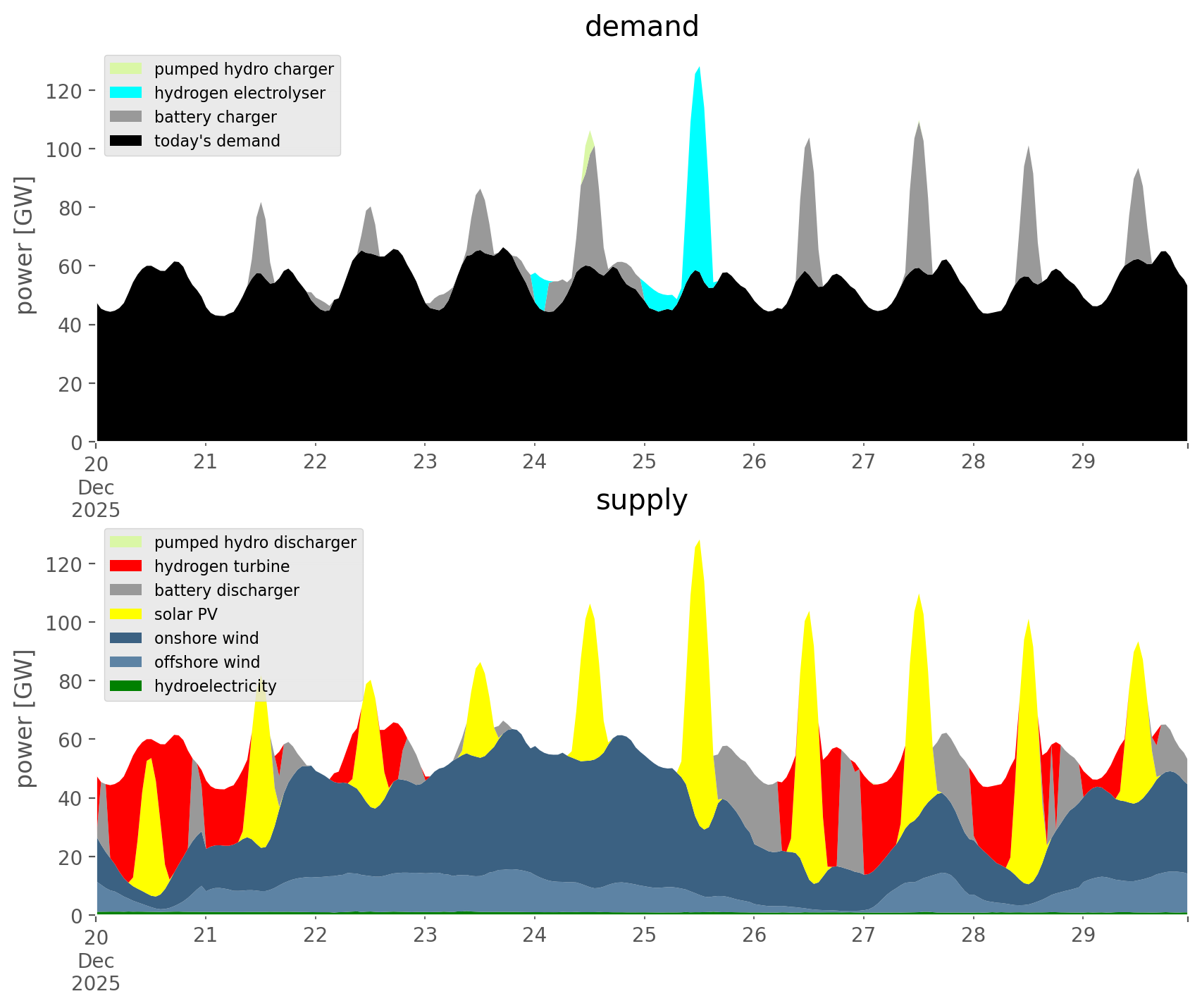Click the supply chart's "power [GW]" axis label
Screen dimensions: 1202x1008
coord(24,718)
